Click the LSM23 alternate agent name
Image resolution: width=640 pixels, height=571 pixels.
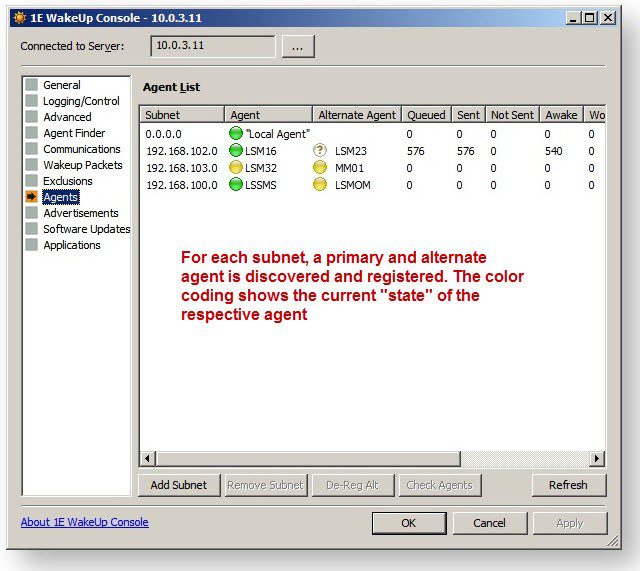(351, 151)
